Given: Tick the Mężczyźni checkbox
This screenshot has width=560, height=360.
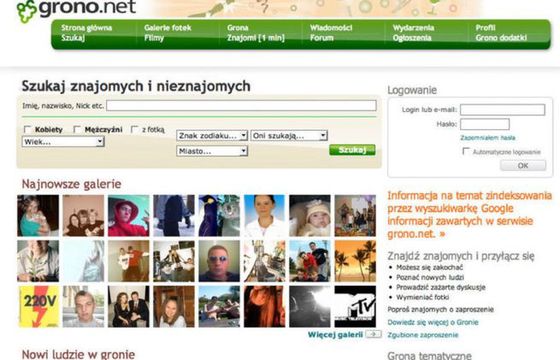Looking at the screenshot, I should (x=77, y=129).
